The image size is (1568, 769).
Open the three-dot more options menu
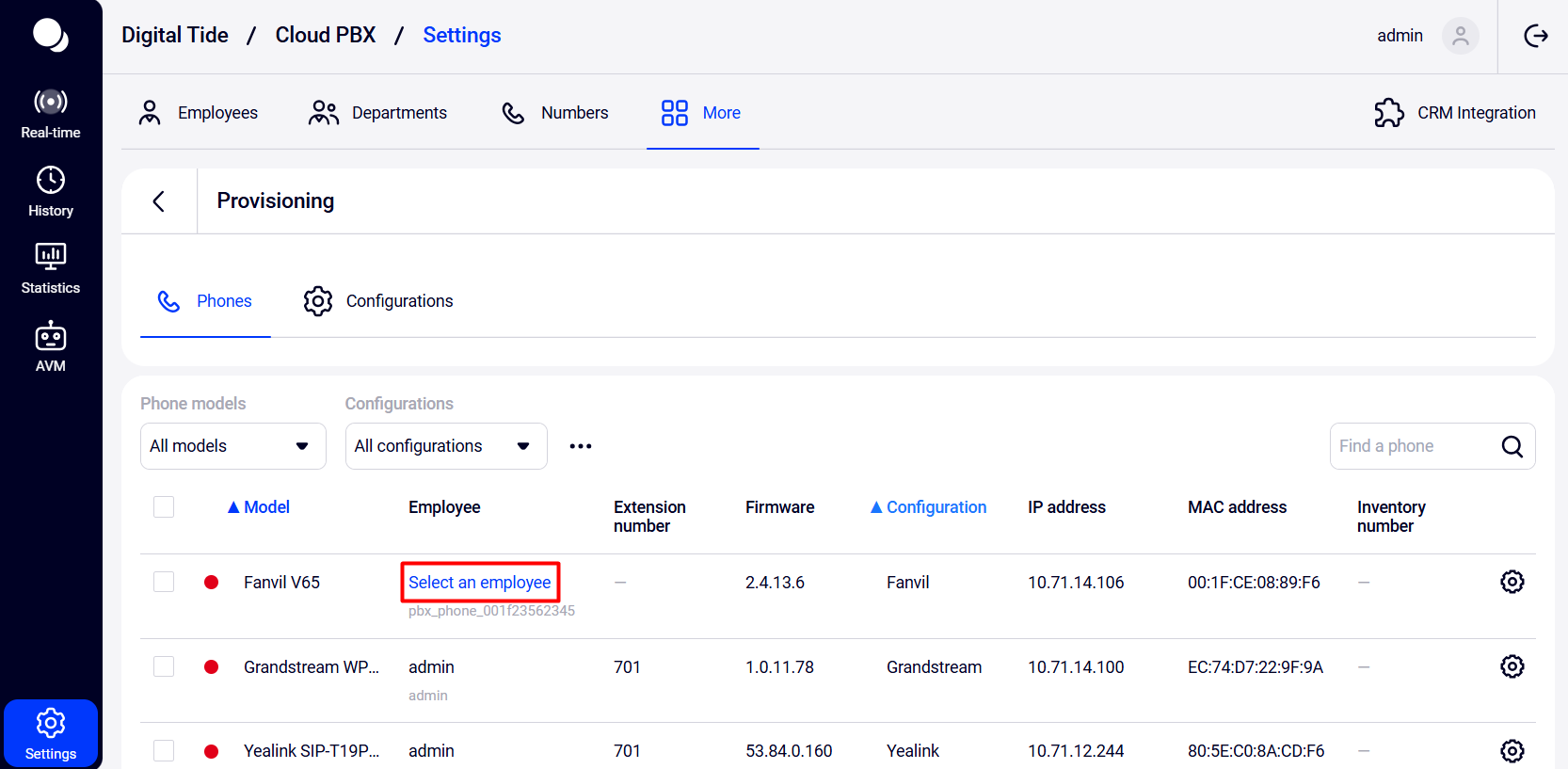(x=581, y=446)
